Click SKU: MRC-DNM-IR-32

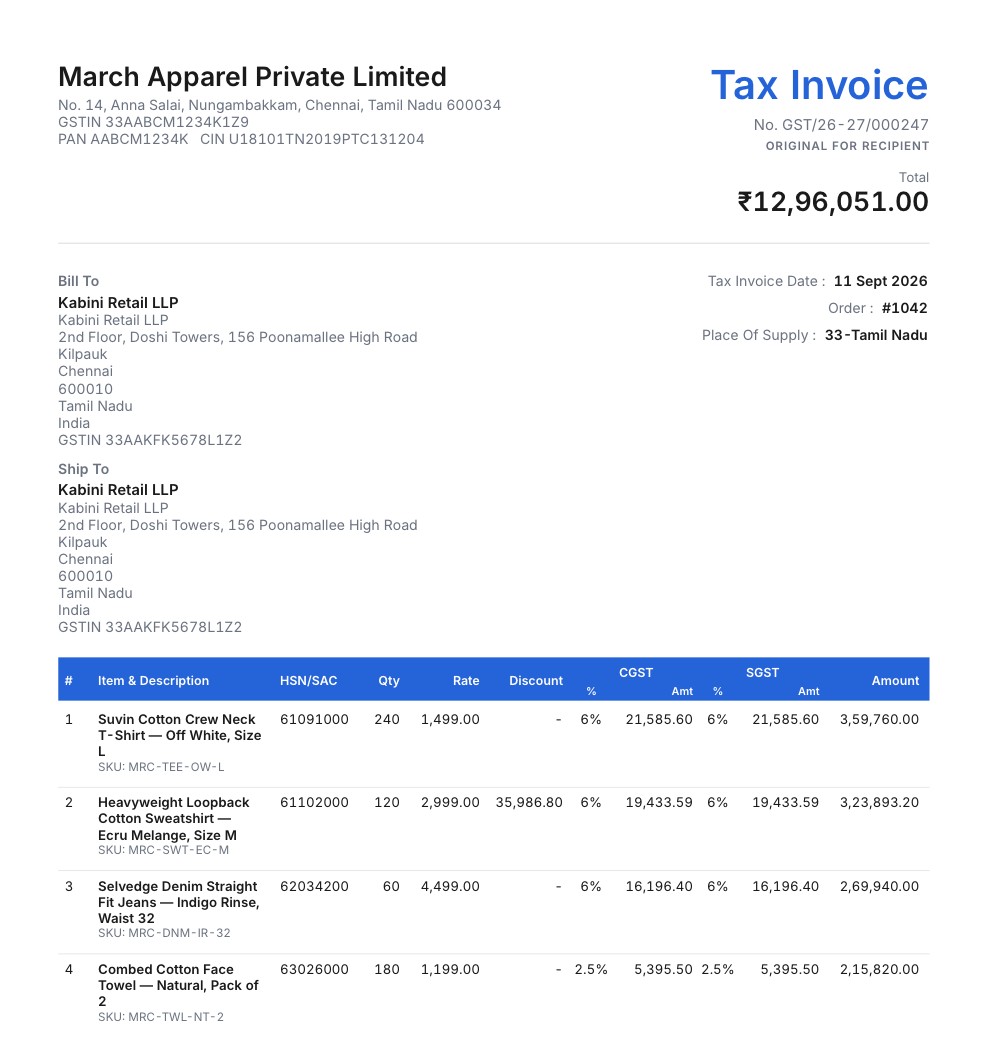pos(164,933)
